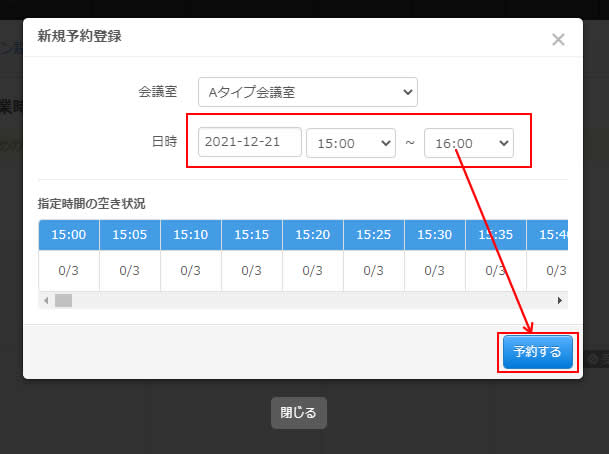The width and height of the screenshot is (609, 454).
Task: Select the 15:15 time slot header
Action: 252,235
